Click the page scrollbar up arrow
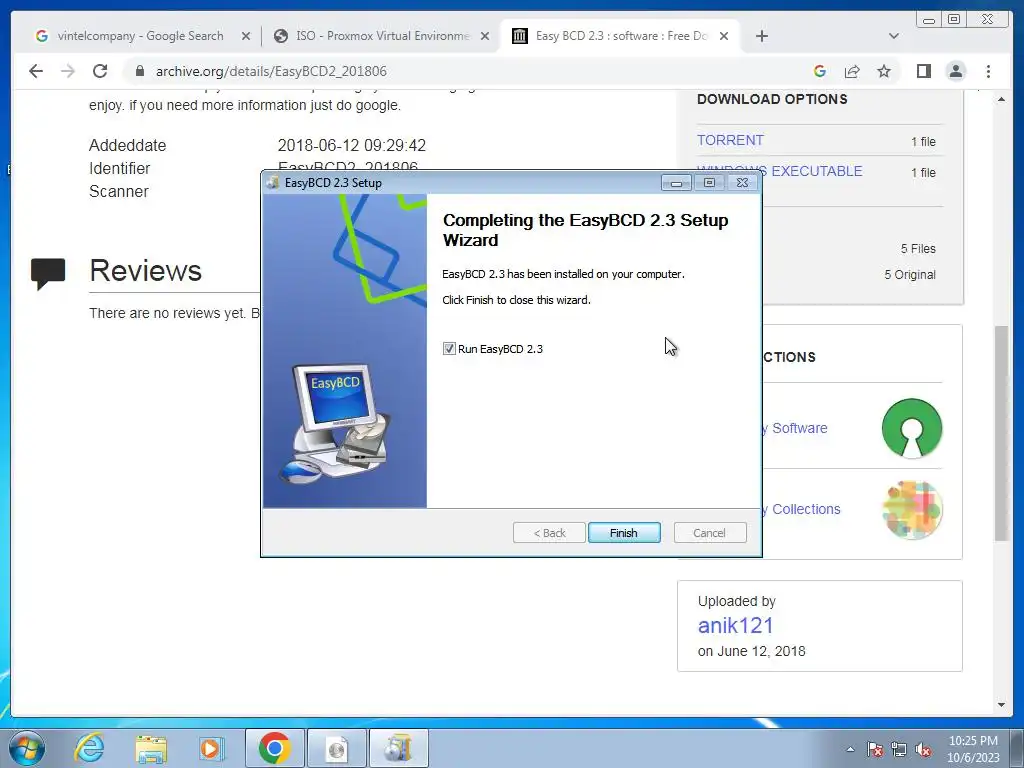The height and width of the screenshot is (768, 1024). (1001, 99)
